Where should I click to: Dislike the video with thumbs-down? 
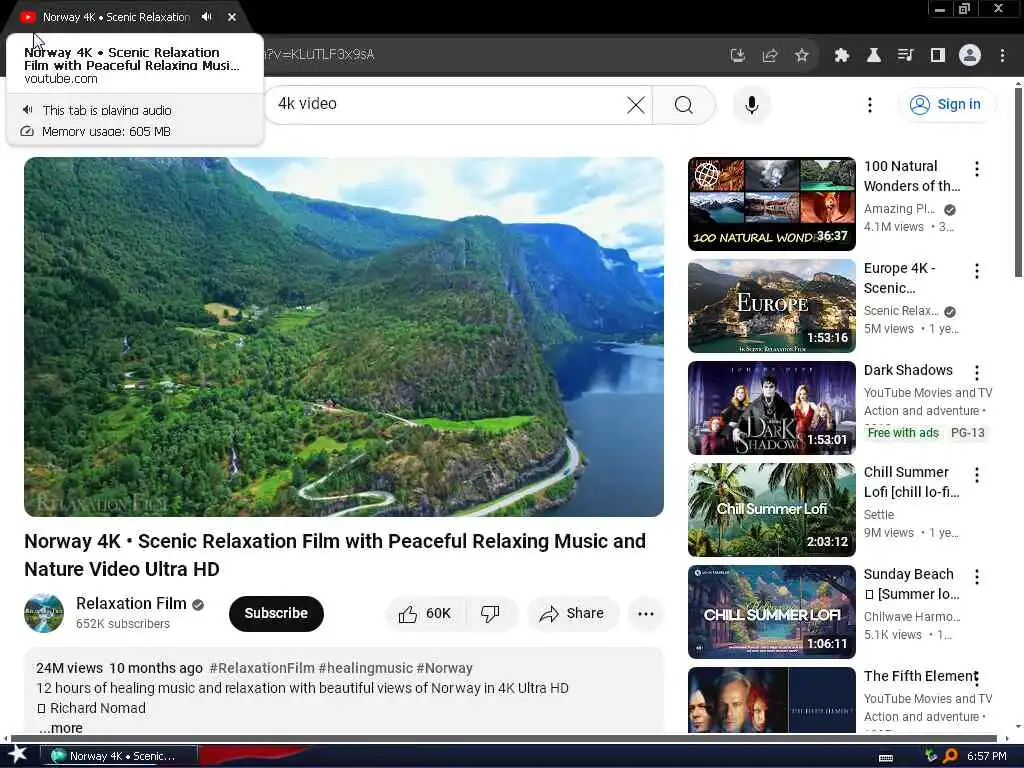pos(490,613)
